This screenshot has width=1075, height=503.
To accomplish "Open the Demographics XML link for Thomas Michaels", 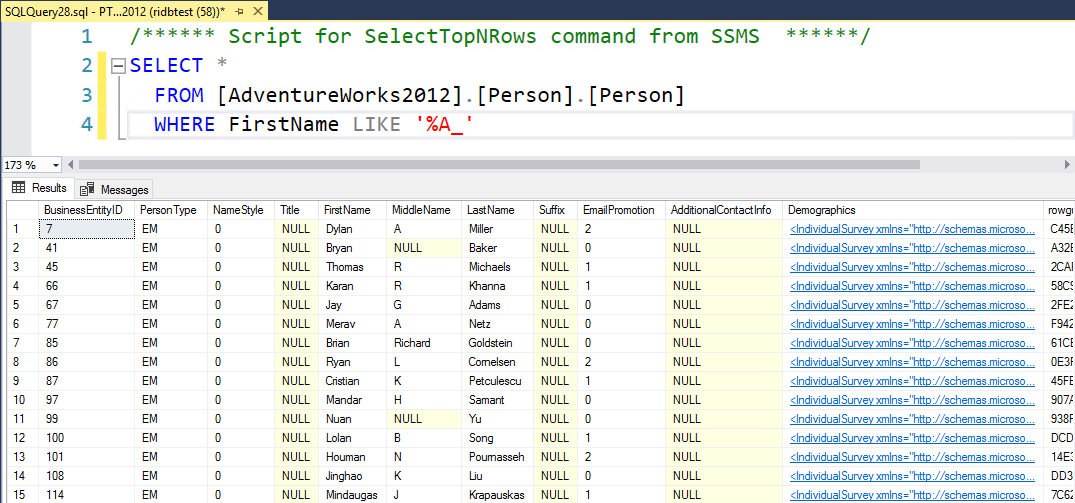I will (x=912, y=267).
